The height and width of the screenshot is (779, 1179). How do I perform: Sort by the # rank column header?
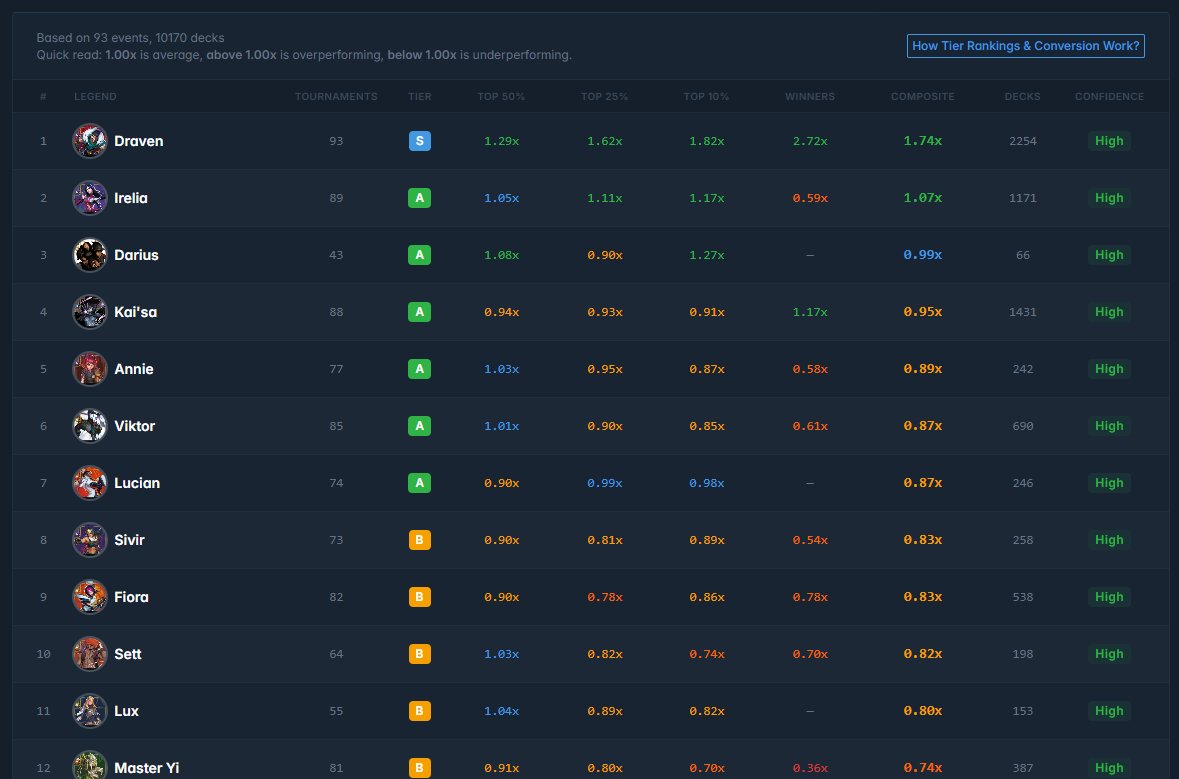click(43, 96)
